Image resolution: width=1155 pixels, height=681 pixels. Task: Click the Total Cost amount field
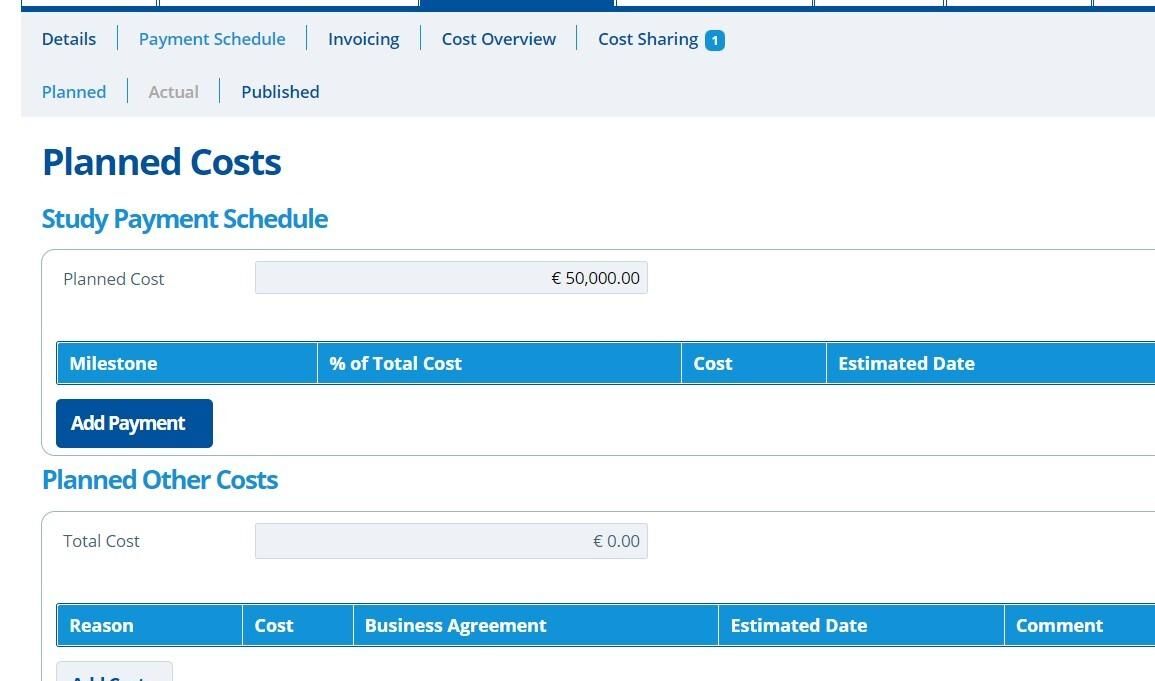[x=451, y=541]
